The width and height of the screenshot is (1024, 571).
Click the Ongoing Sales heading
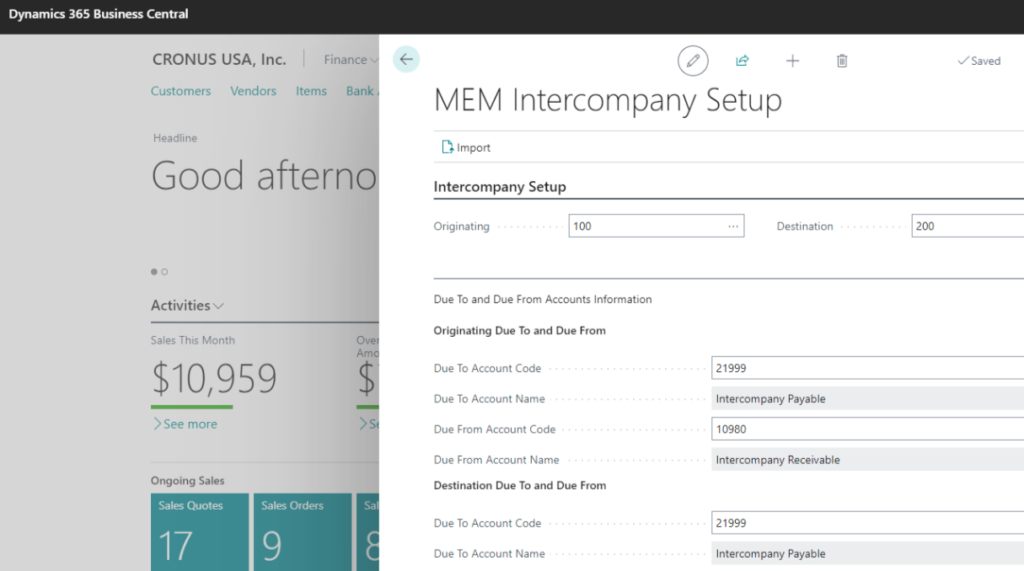pyautogui.click(x=187, y=481)
